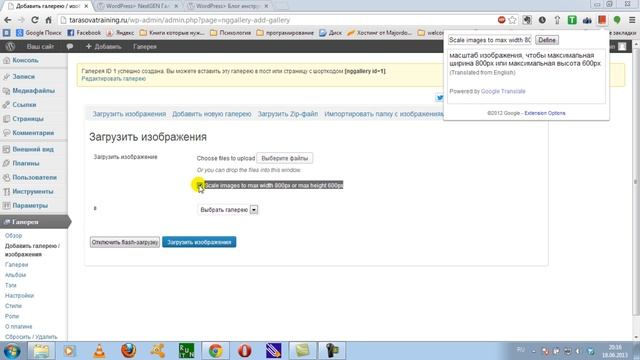640x360 pixels.
Task: Click Отключить flash-загрузку button
Action: click(x=125, y=242)
